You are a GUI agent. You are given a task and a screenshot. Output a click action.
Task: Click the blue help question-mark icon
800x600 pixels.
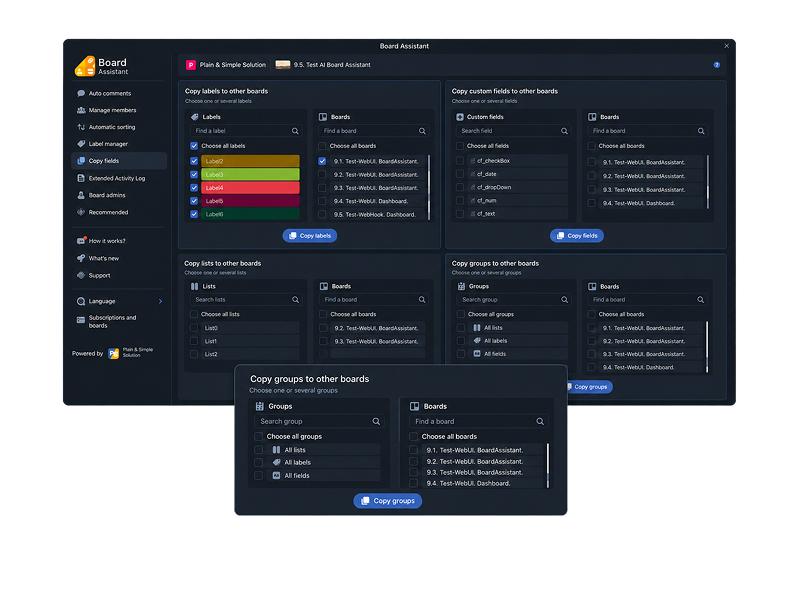(x=716, y=65)
